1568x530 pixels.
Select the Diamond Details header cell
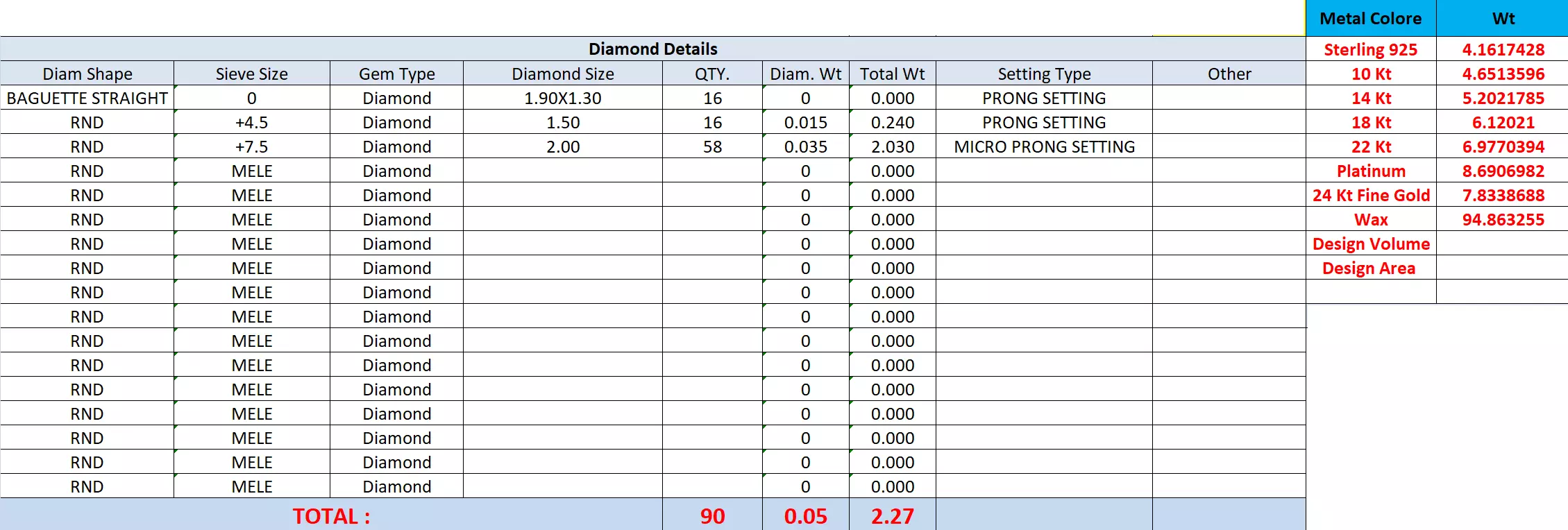pos(652,49)
